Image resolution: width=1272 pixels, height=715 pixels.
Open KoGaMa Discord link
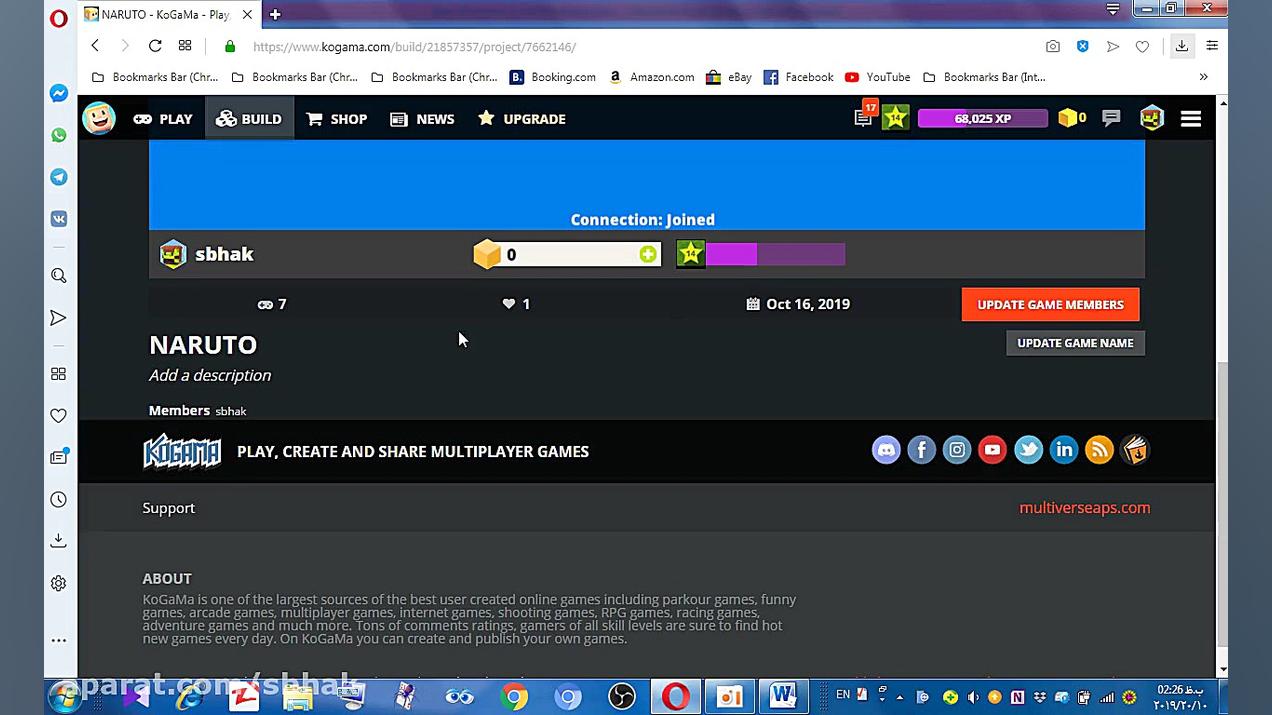[886, 450]
